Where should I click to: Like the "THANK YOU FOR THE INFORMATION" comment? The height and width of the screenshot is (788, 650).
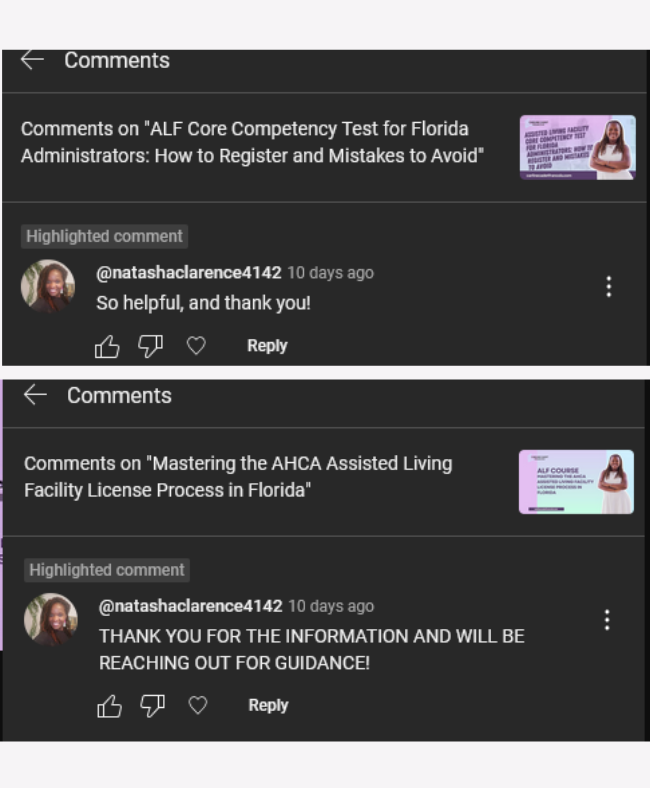(x=109, y=706)
